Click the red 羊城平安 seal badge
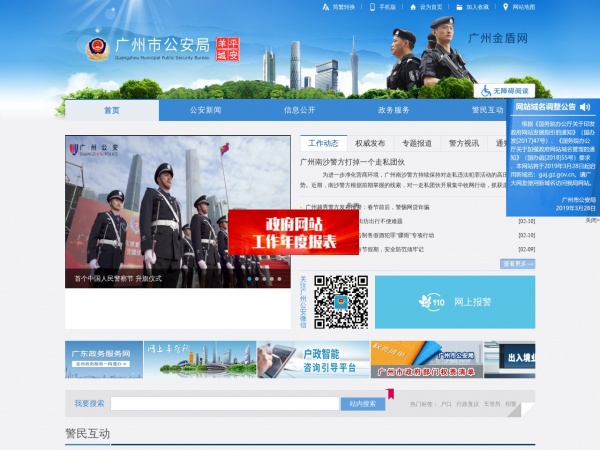 click(x=228, y=49)
